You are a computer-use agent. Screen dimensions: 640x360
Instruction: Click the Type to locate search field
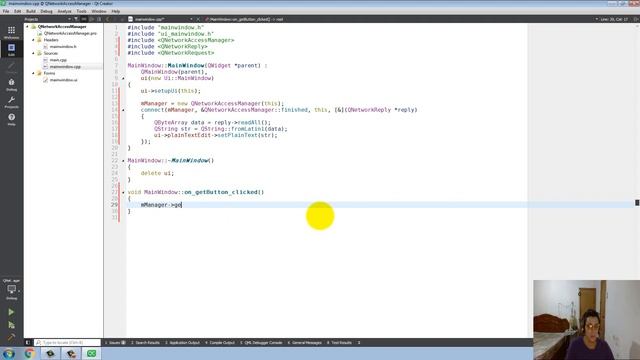(x=67, y=343)
